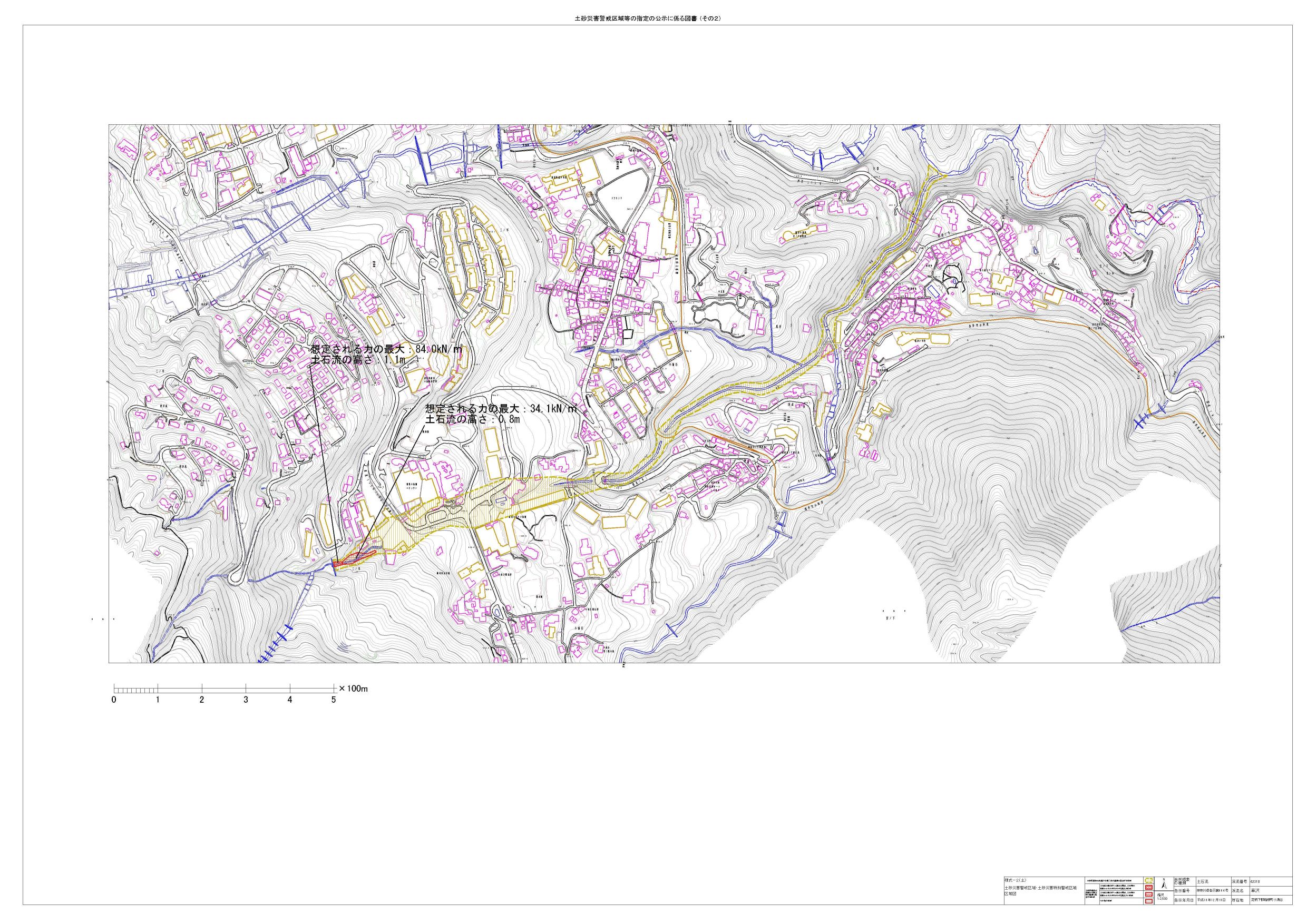Click the bottom red outlined legend symbol
The height and width of the screenshot is (924, 1307).
[x=1149, y=901]
